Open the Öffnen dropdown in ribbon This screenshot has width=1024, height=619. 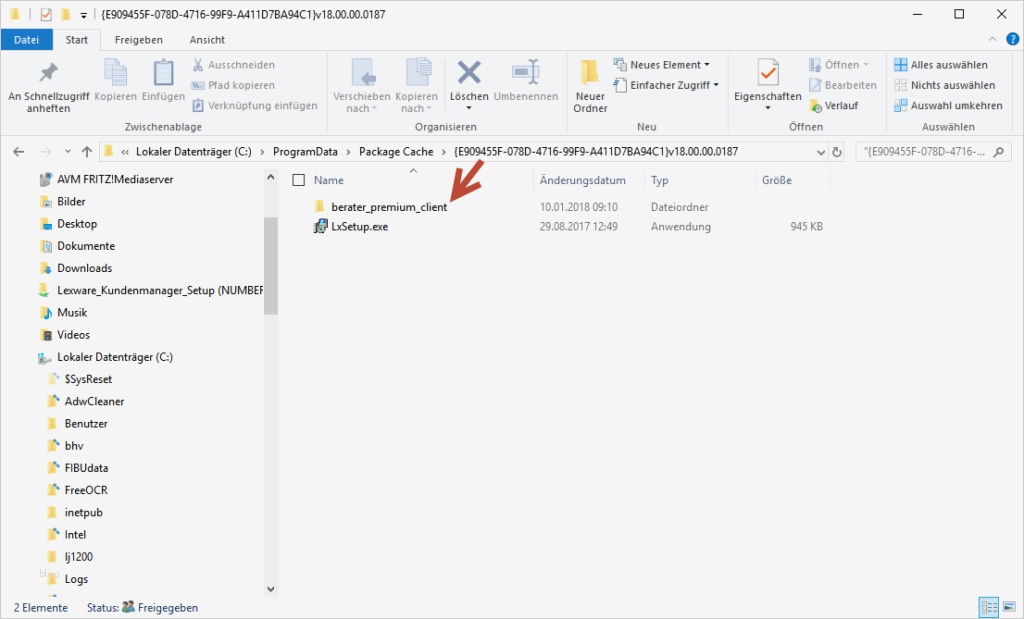[839, 65]
